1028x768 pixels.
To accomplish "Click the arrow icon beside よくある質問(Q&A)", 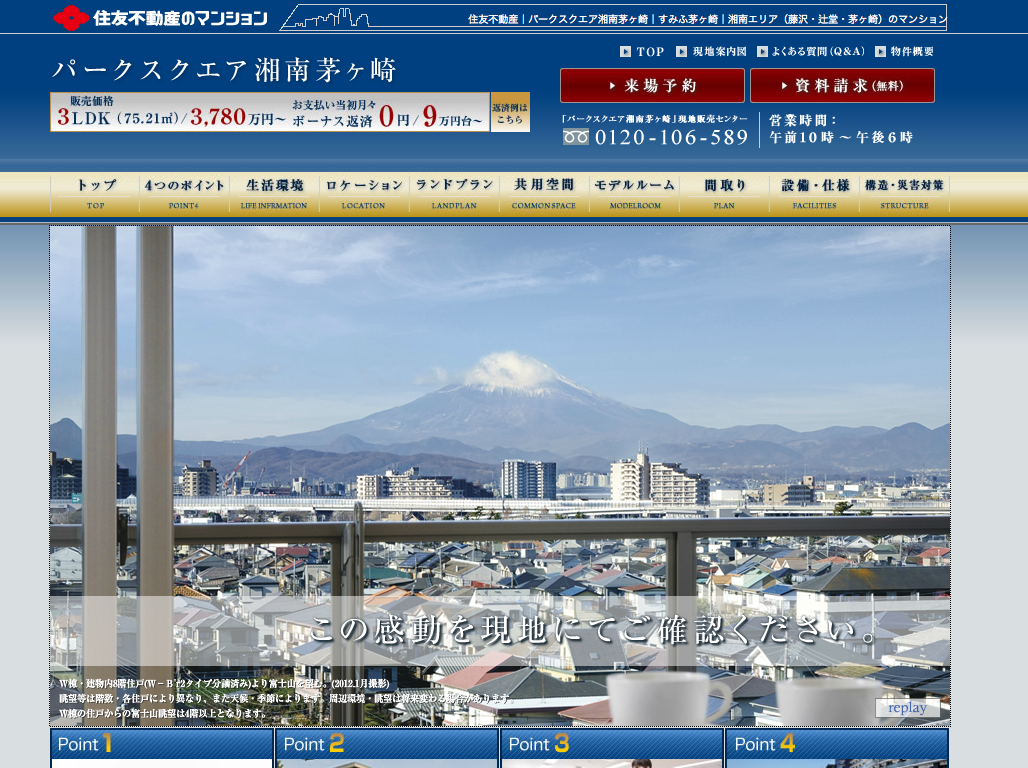I will [x=763, y=52].
